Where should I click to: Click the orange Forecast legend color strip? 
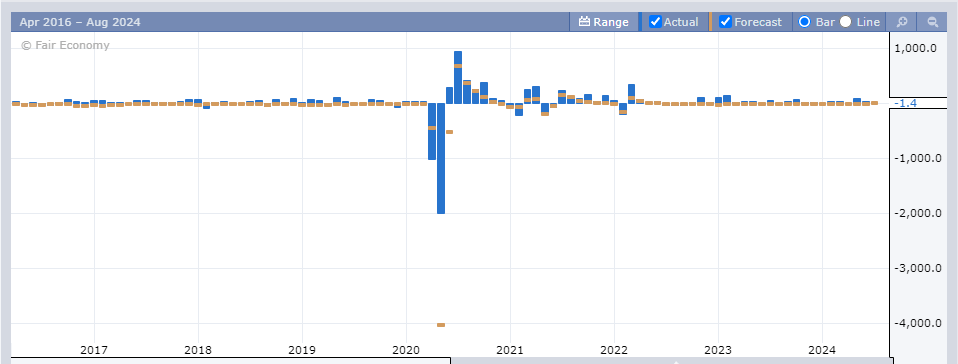coord(711,22)
